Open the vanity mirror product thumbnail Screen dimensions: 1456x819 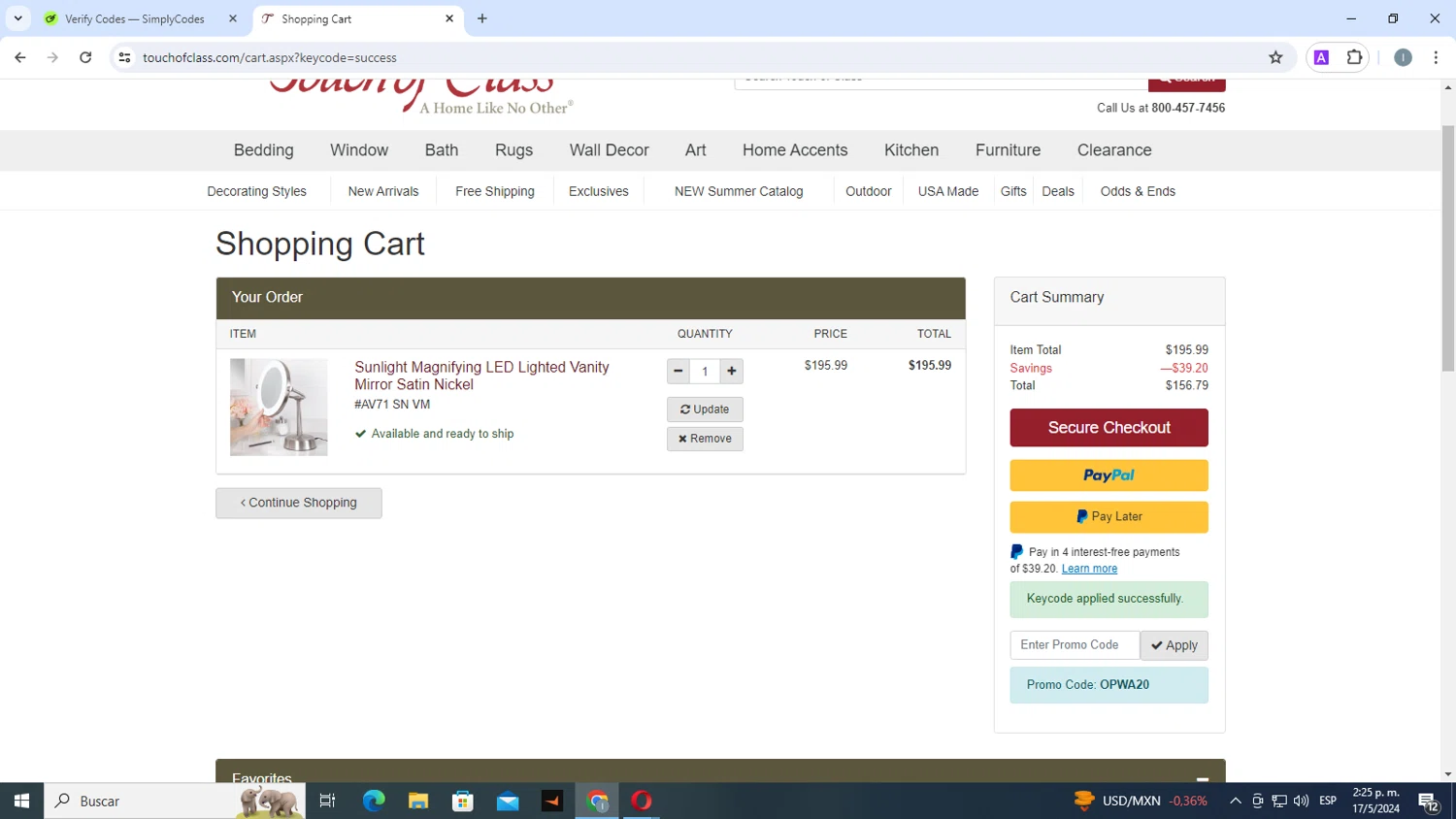click(x=279, y=408)
